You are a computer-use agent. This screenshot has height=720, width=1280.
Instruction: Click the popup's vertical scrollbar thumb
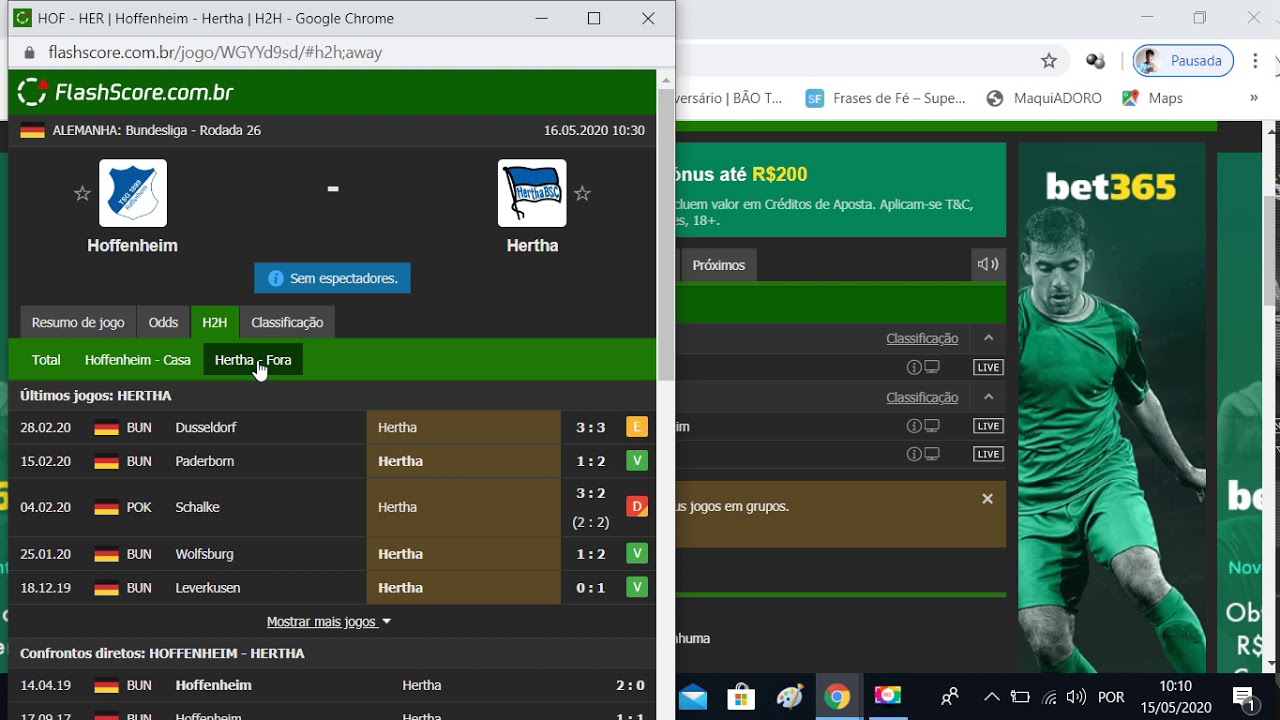666,233
